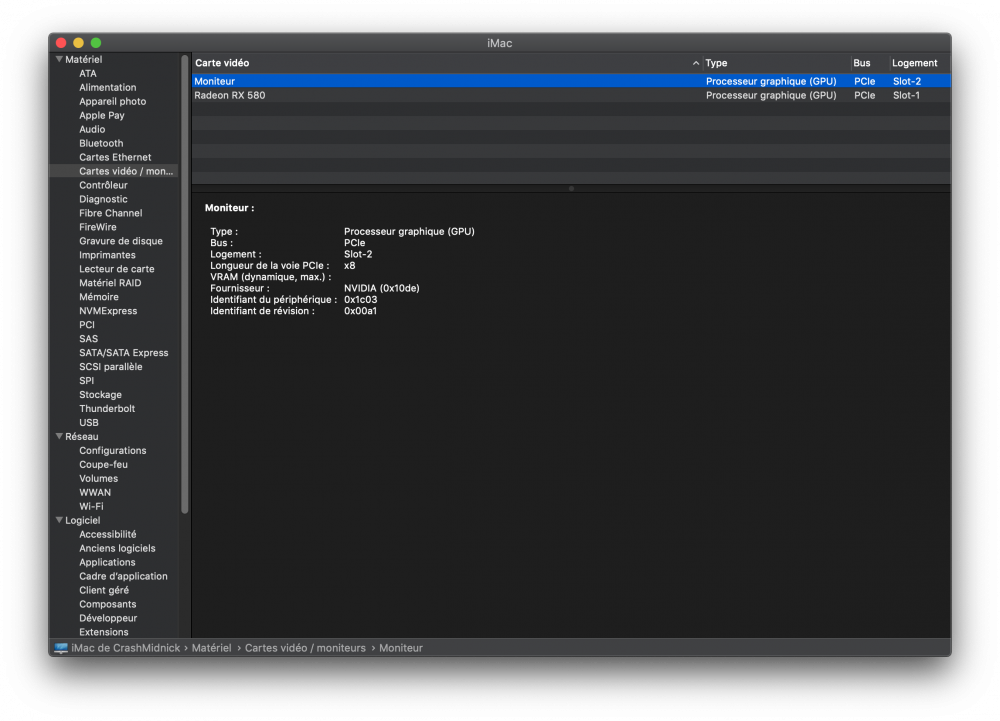
Task: Open Diagnostic category
Action: tap(103, 200)
